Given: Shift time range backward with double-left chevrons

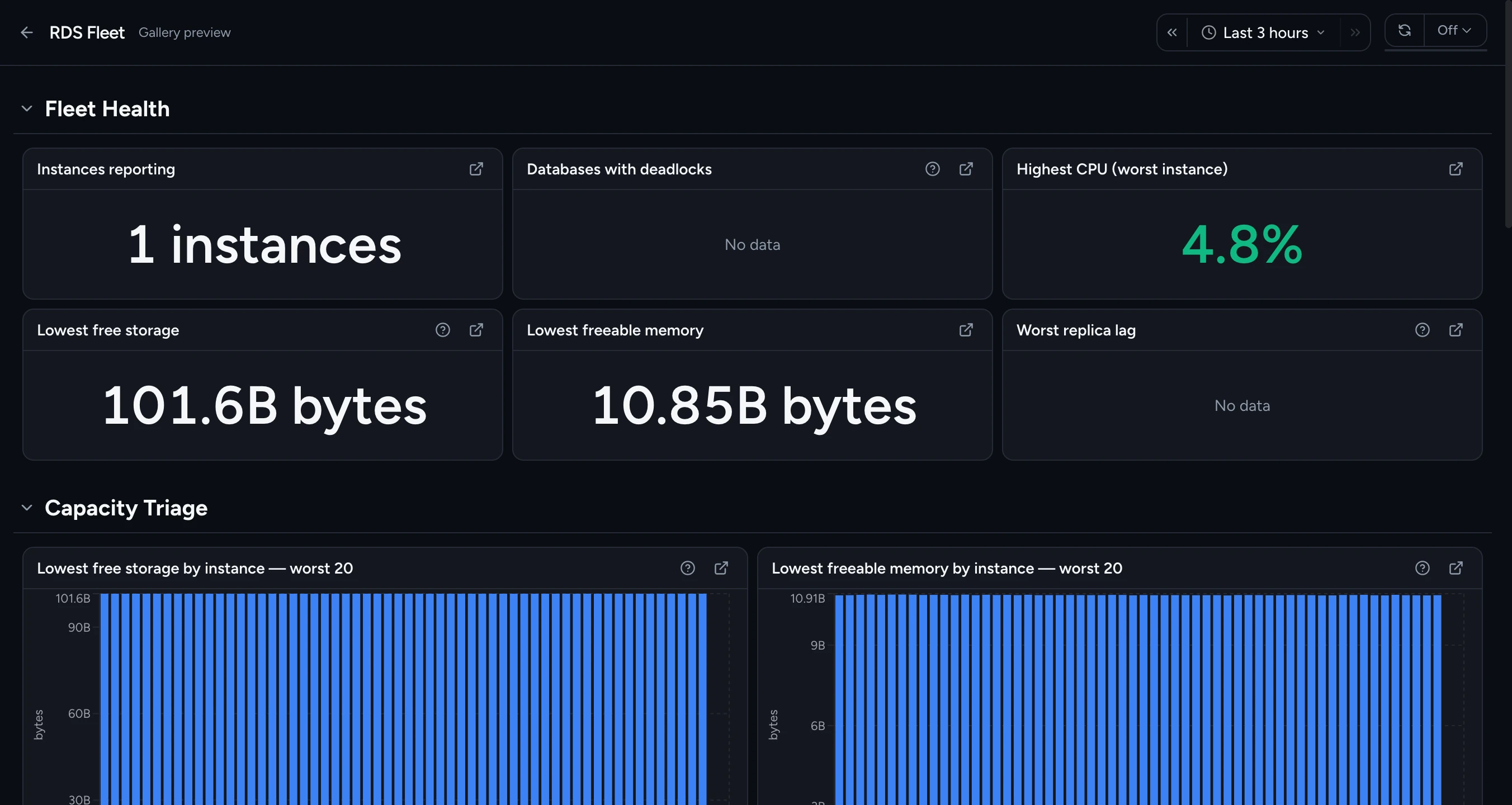Looking at the screenshot, I should point(1171,32).
